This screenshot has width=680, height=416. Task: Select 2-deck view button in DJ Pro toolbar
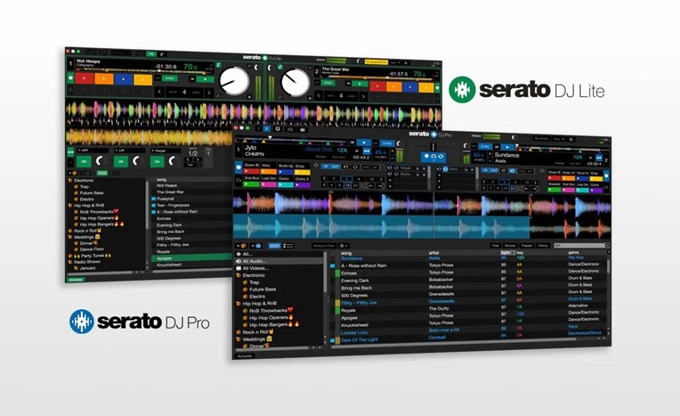[x=267, y=129]
